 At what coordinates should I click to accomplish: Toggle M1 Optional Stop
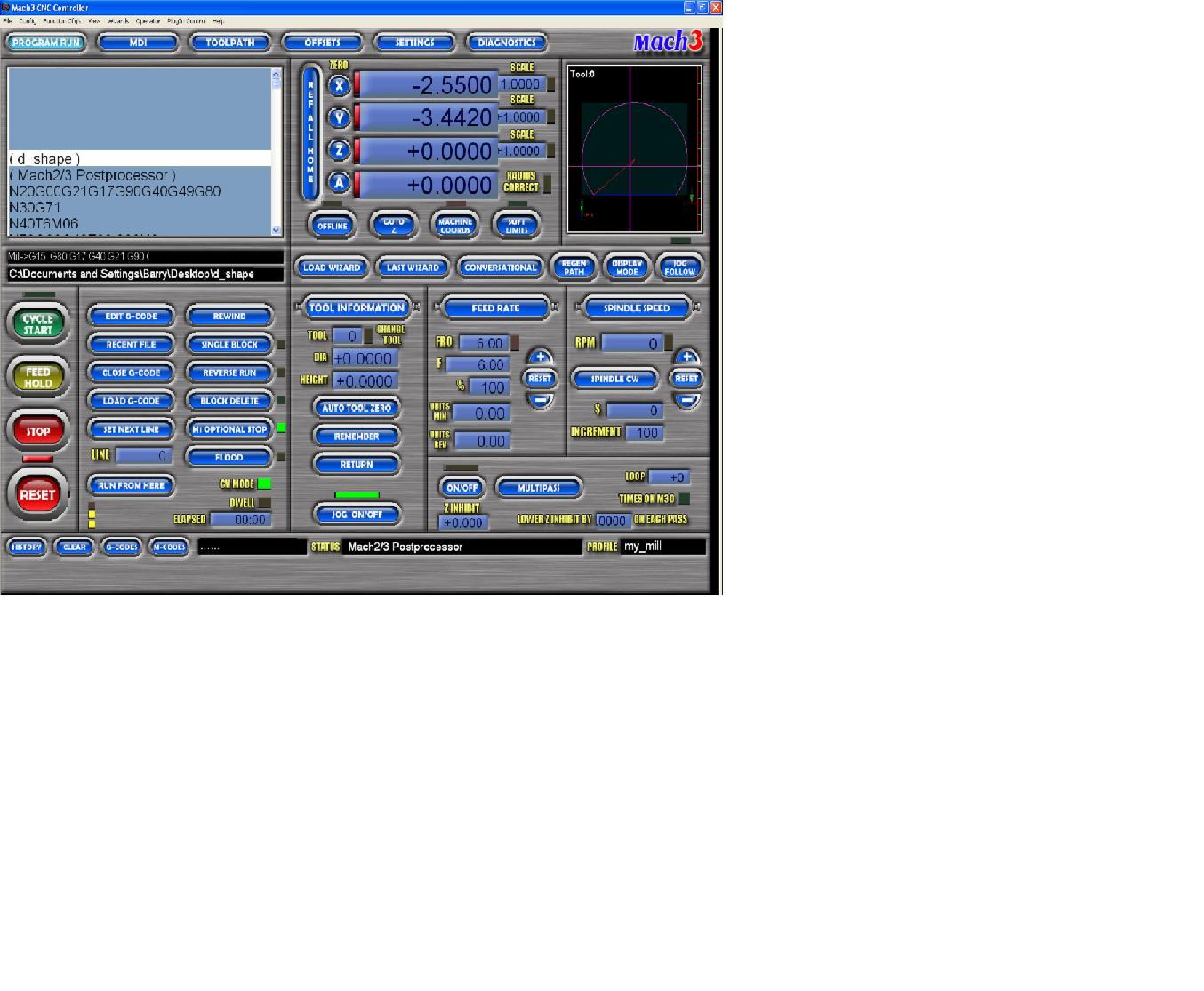(x=229, y=429)
